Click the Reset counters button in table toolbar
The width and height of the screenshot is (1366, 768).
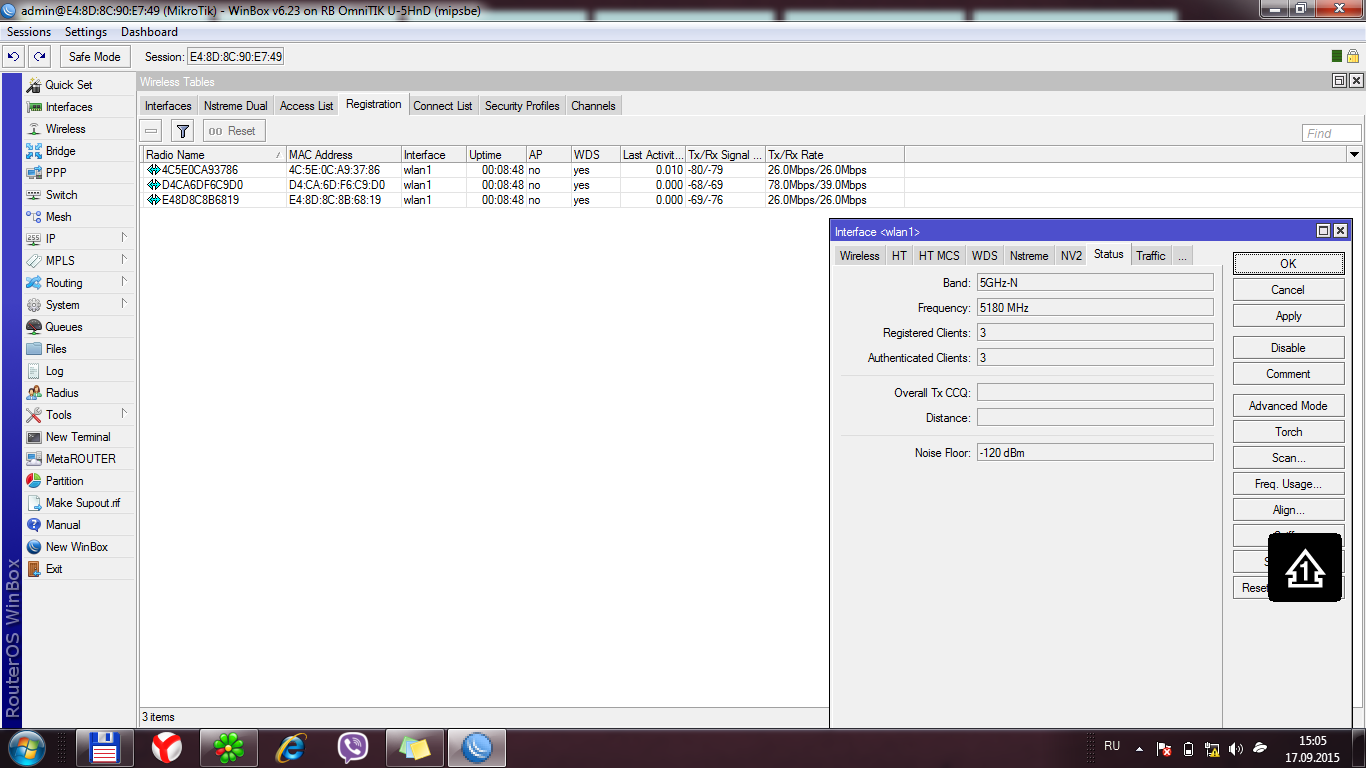(x=232, y=131)
